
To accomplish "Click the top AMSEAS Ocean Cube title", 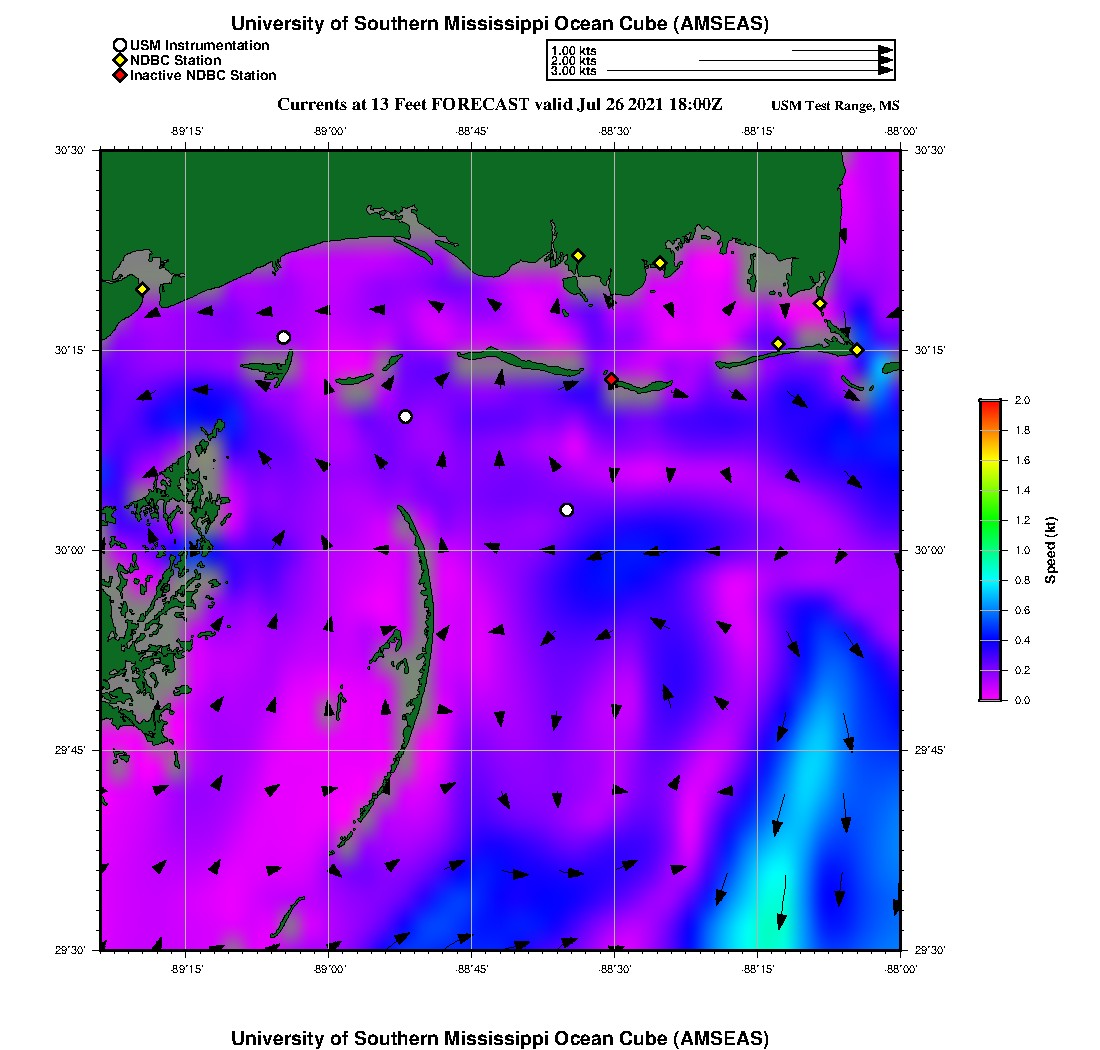I will (500, 23).
